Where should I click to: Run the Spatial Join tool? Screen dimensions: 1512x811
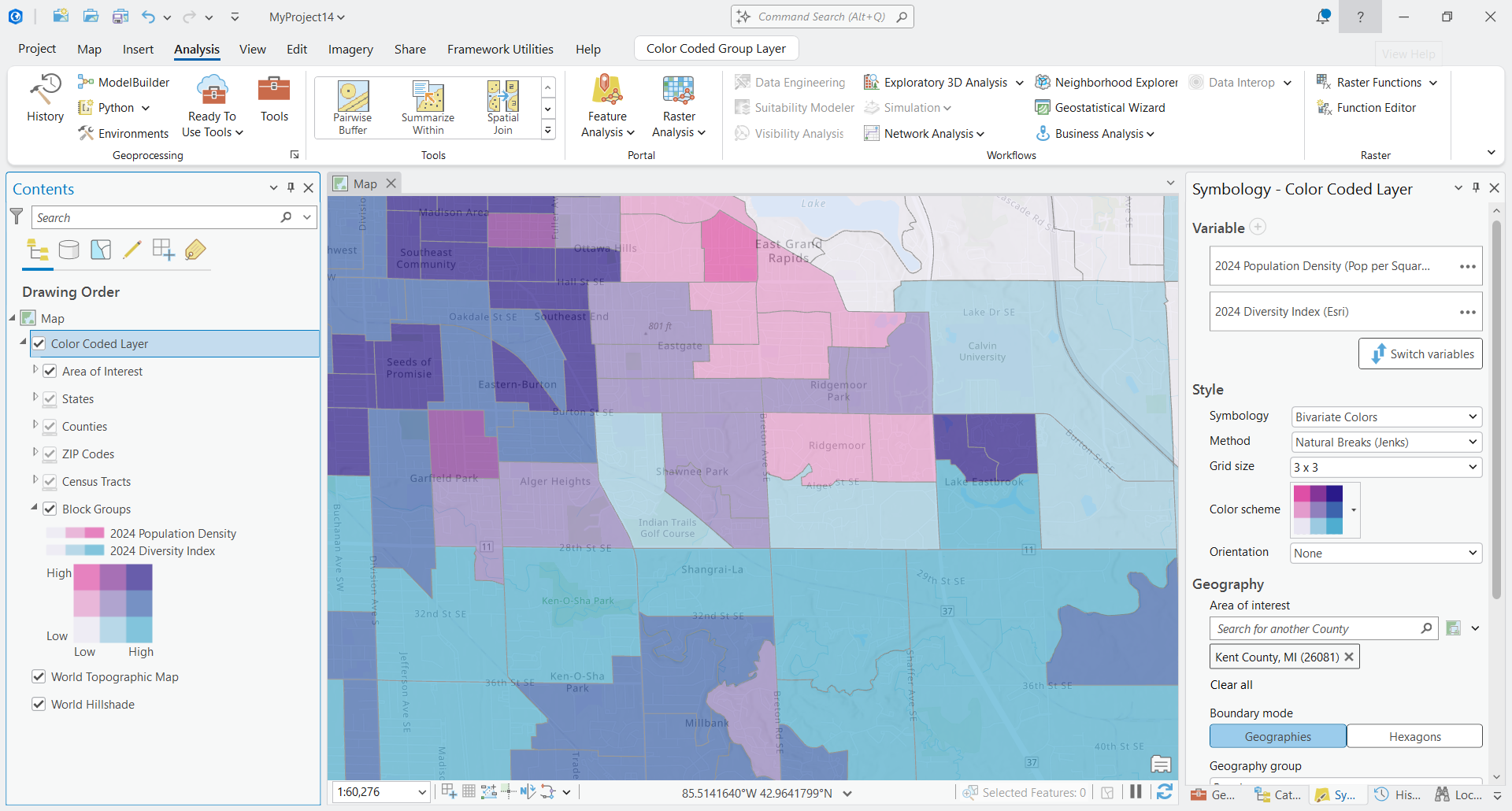[x=502, y=108]
